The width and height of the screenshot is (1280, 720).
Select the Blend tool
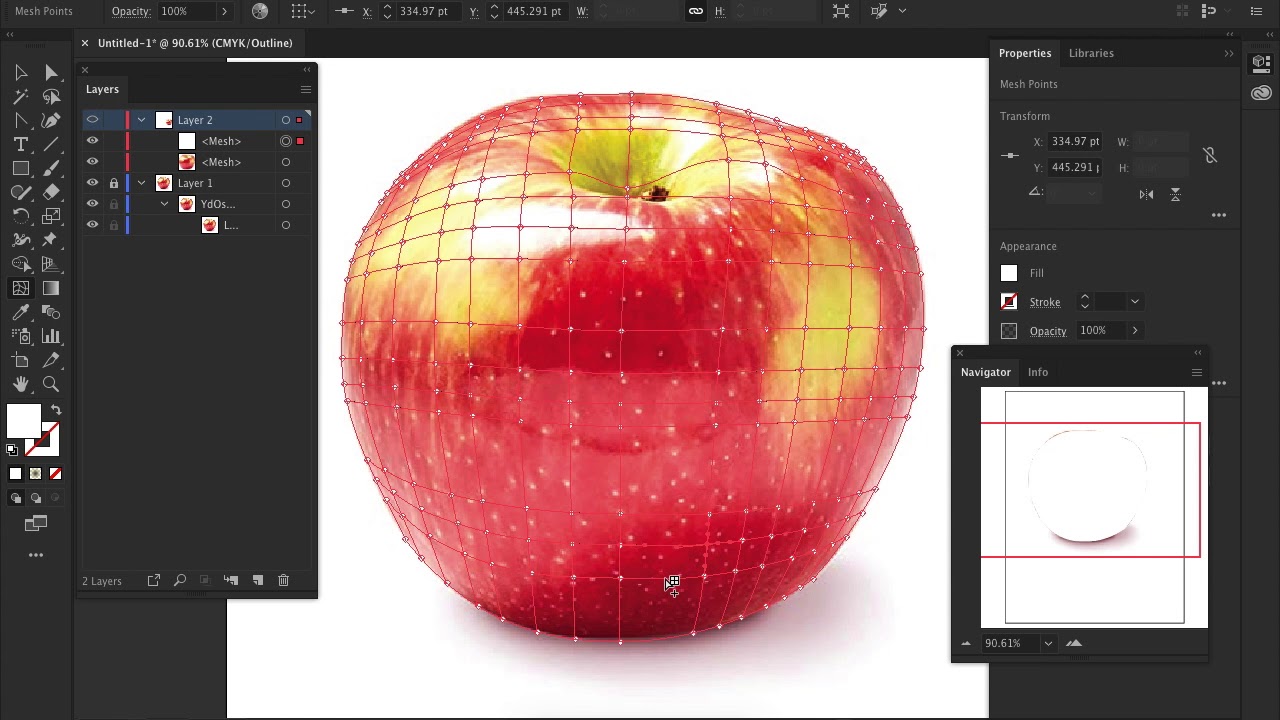pyautogui.click(x=51, y=312)
